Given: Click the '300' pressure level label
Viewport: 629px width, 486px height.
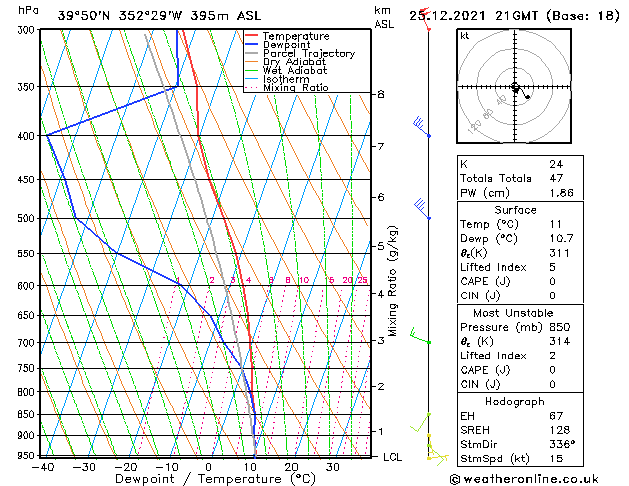Looking at the screenshot, I should tap(27, 30).
